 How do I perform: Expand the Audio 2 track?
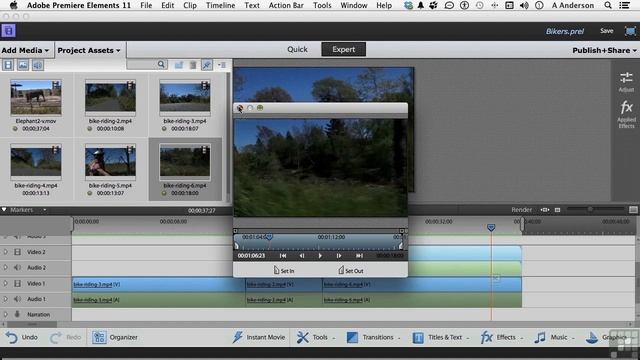click(x=5, y=268)
